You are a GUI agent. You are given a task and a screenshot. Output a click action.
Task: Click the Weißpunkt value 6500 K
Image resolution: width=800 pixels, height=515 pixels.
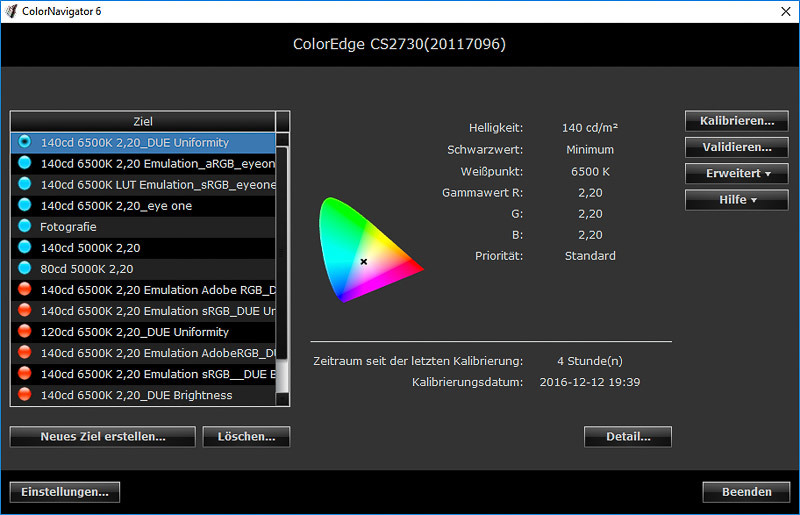[x=590, y=171]
